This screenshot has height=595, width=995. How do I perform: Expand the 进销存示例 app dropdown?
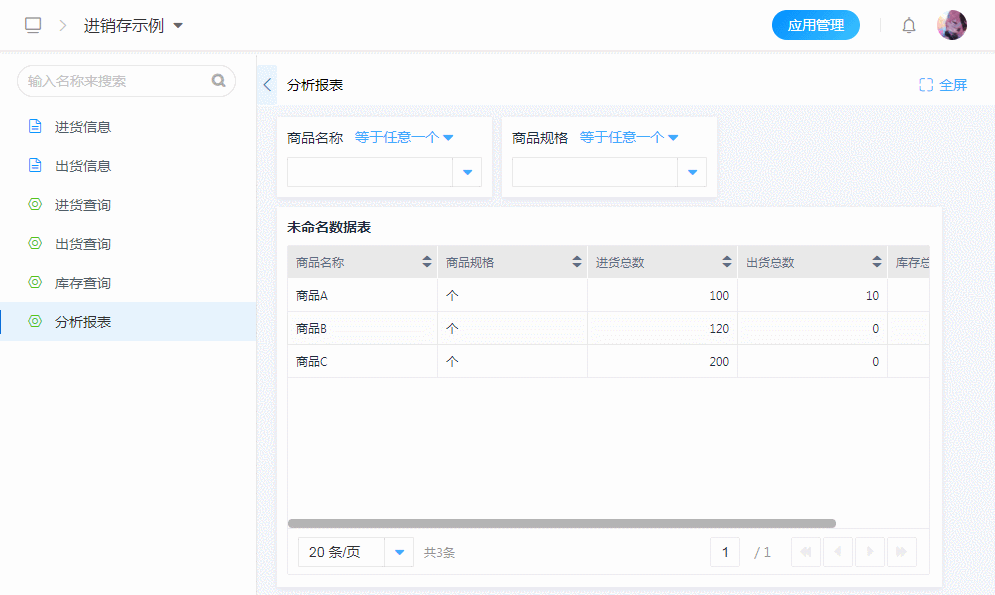pos(178,26)
